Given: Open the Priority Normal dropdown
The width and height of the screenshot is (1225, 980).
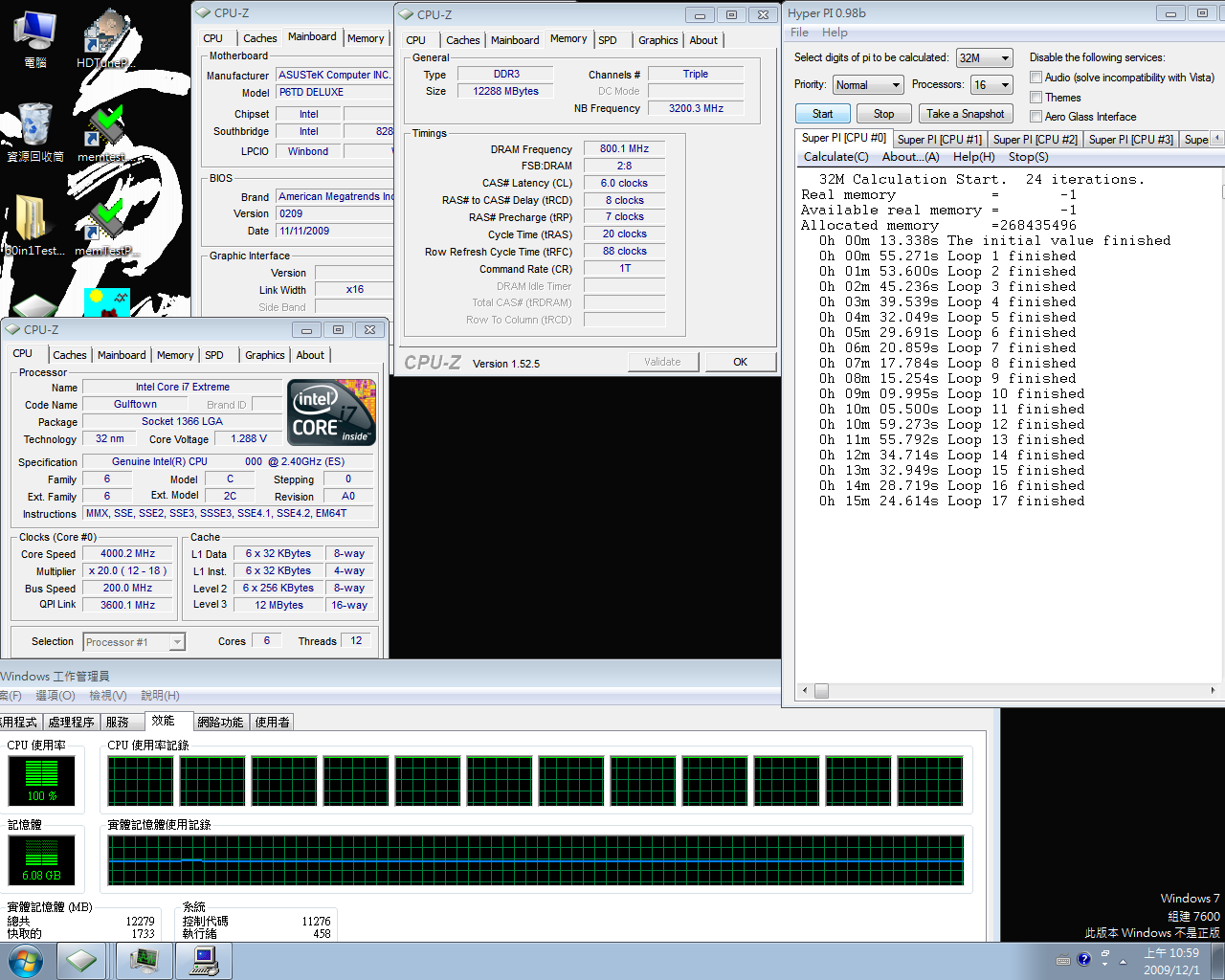Looking at the screenshot, I should (x=868, y=85).
